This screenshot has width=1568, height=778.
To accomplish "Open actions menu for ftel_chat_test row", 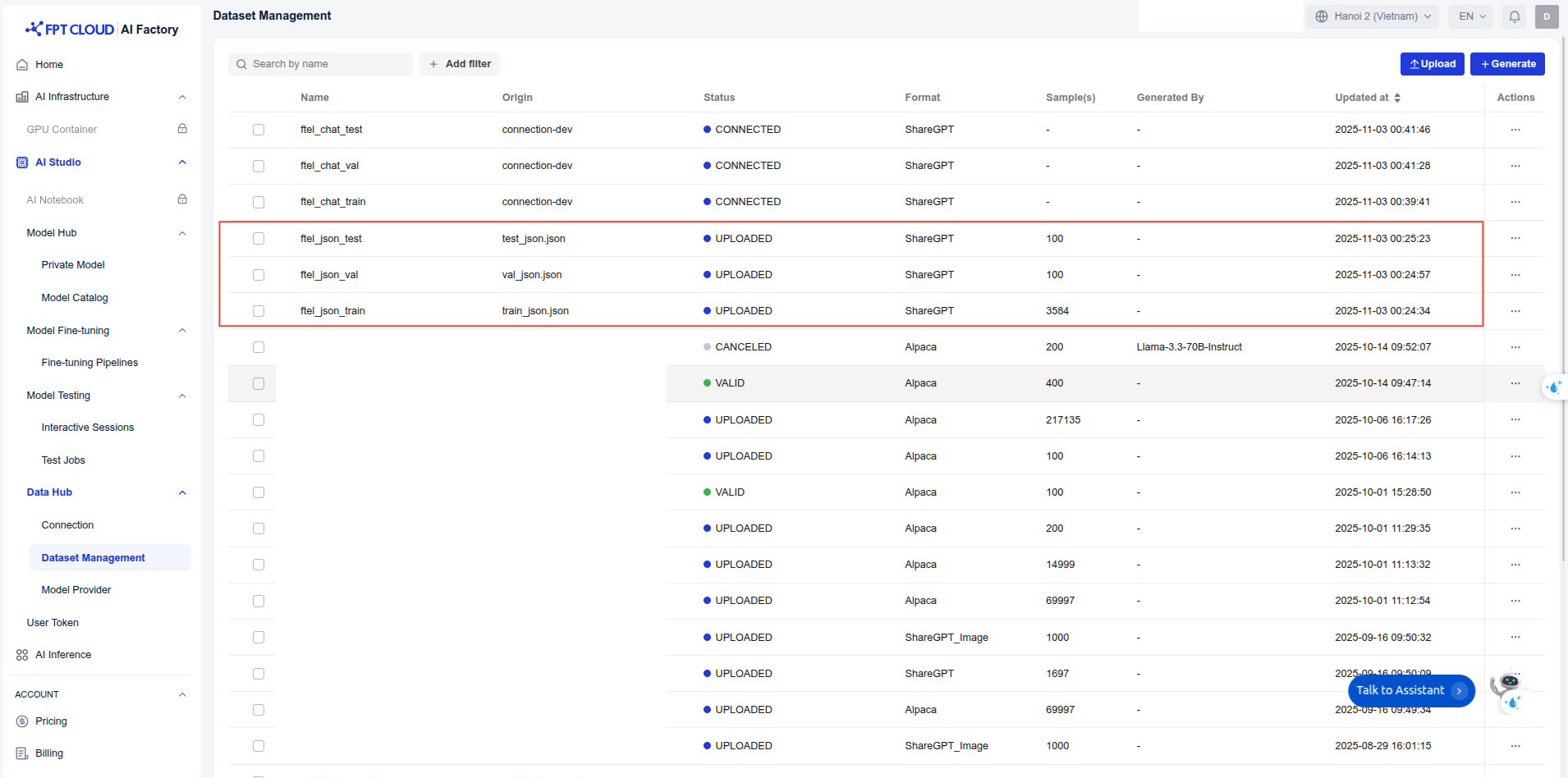I will (1515, 130).
